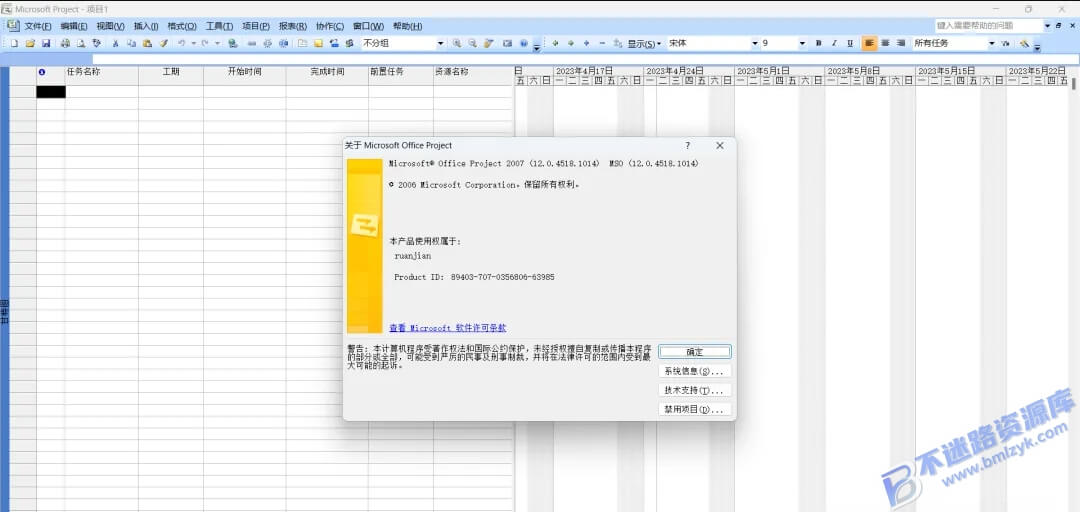Expand the 所有任务 filter dropdown

tap(992, 43)
